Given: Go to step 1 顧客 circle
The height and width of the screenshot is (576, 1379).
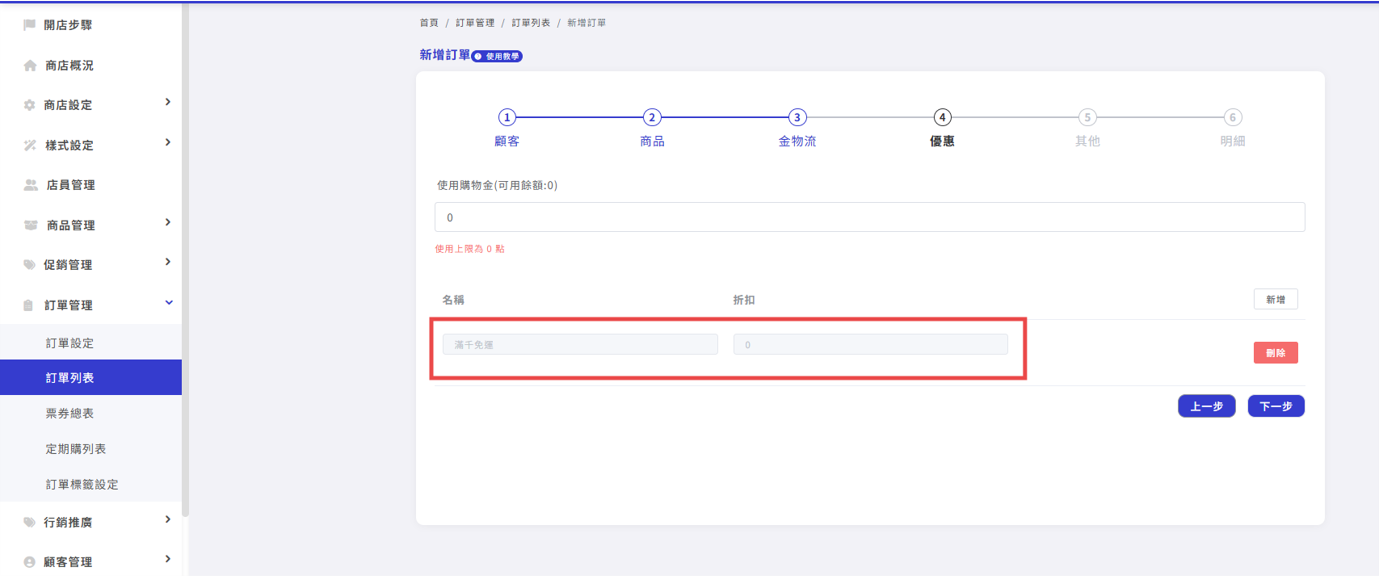Looking at the screenshot, I should (x=507, y=117).
